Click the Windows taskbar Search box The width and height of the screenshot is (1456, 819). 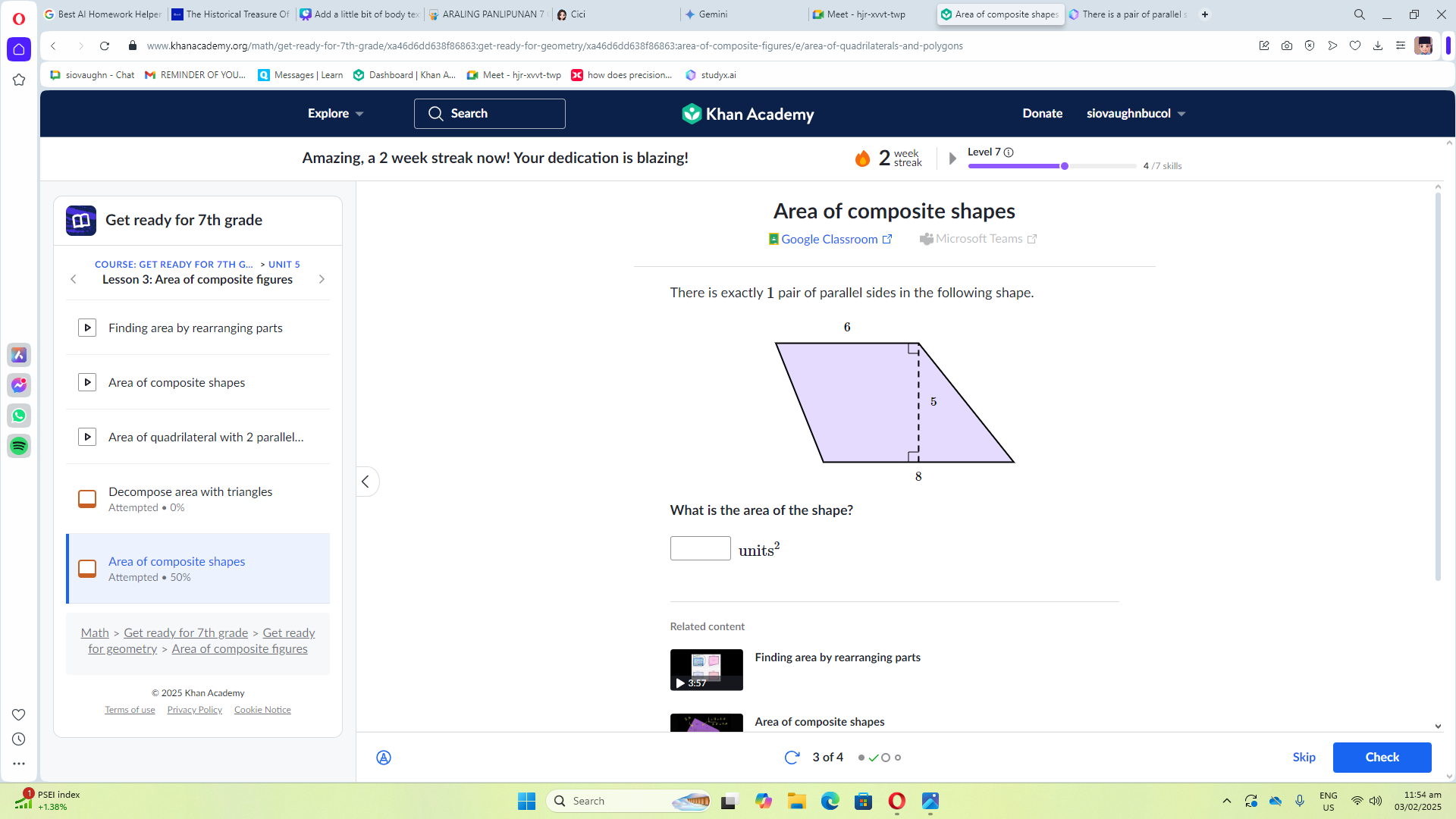click(628, 801)
